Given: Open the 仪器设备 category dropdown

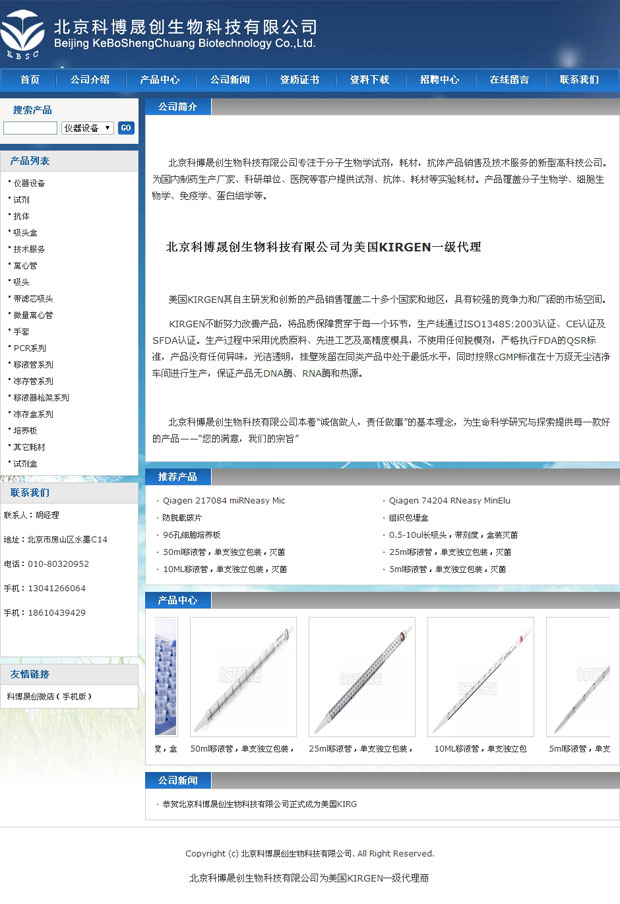Looking at the screenshot, I should 87,128.
